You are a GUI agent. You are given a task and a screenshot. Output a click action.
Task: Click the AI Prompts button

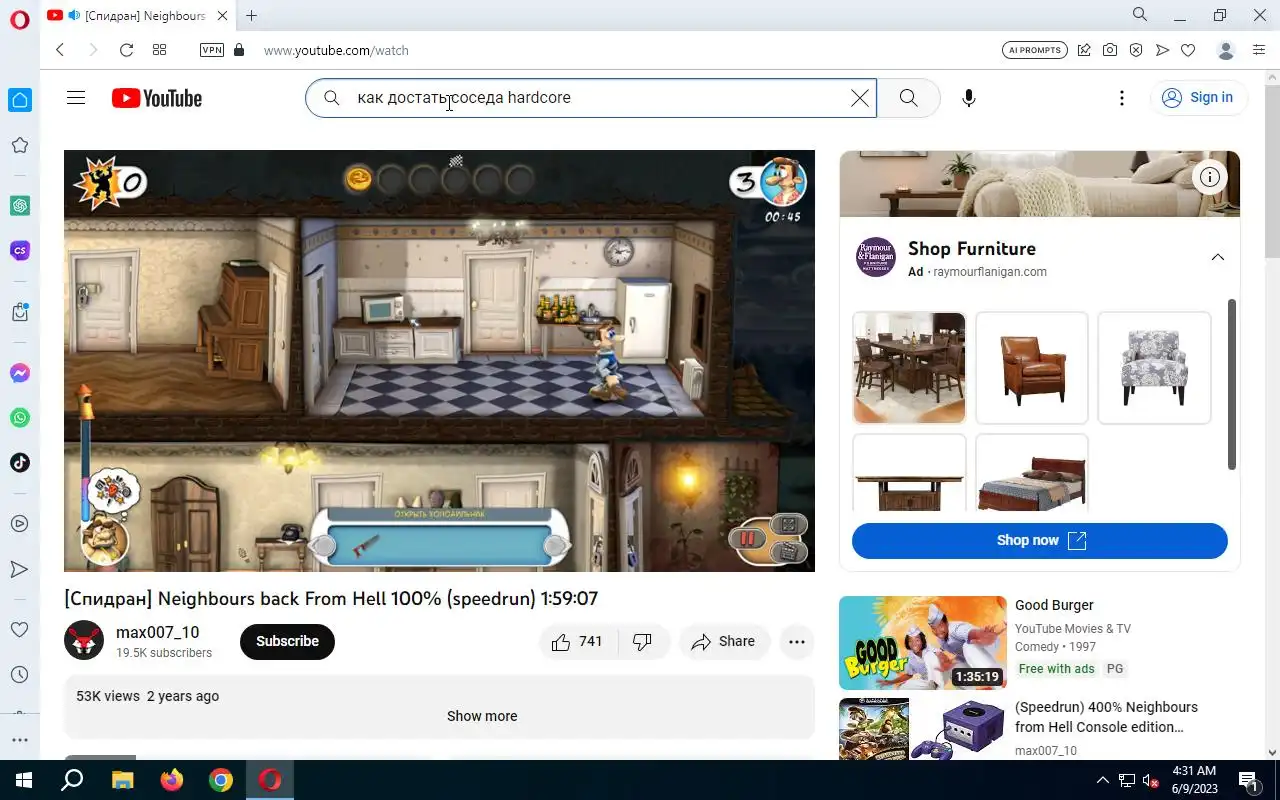[x=1034, y=50]
